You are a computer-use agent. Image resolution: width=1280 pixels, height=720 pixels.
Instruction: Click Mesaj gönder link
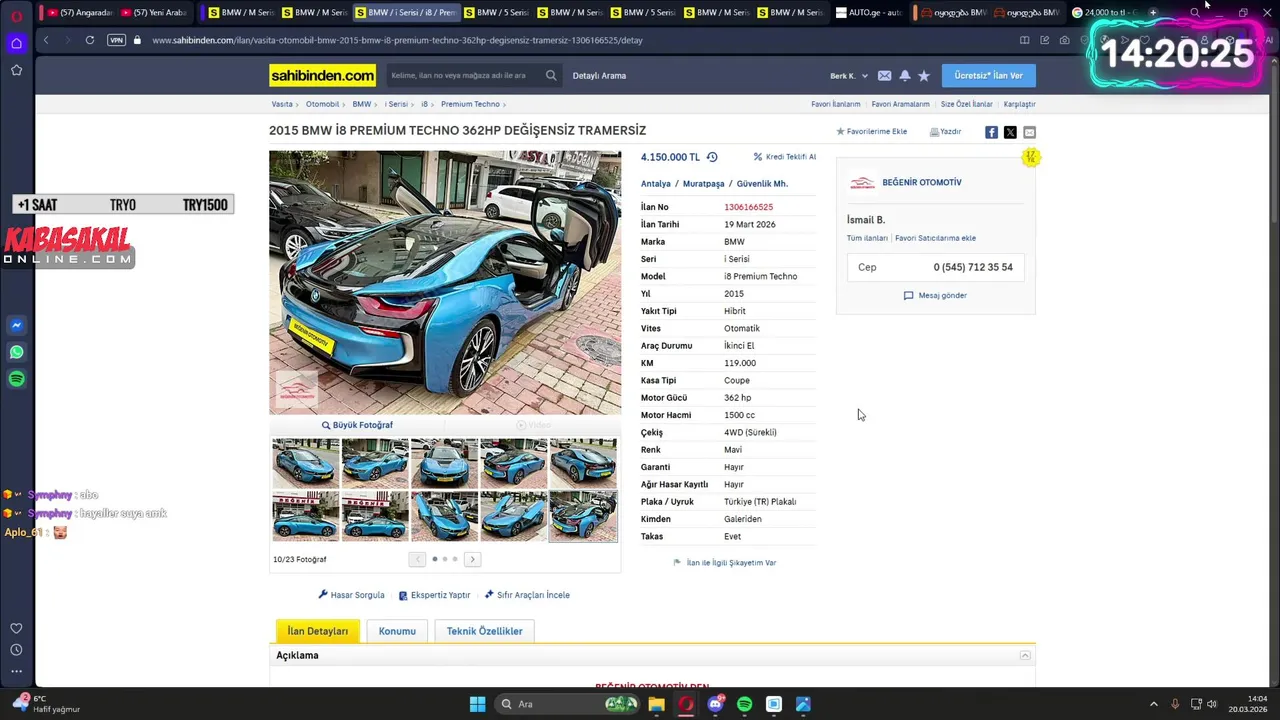tap(935, 296)
